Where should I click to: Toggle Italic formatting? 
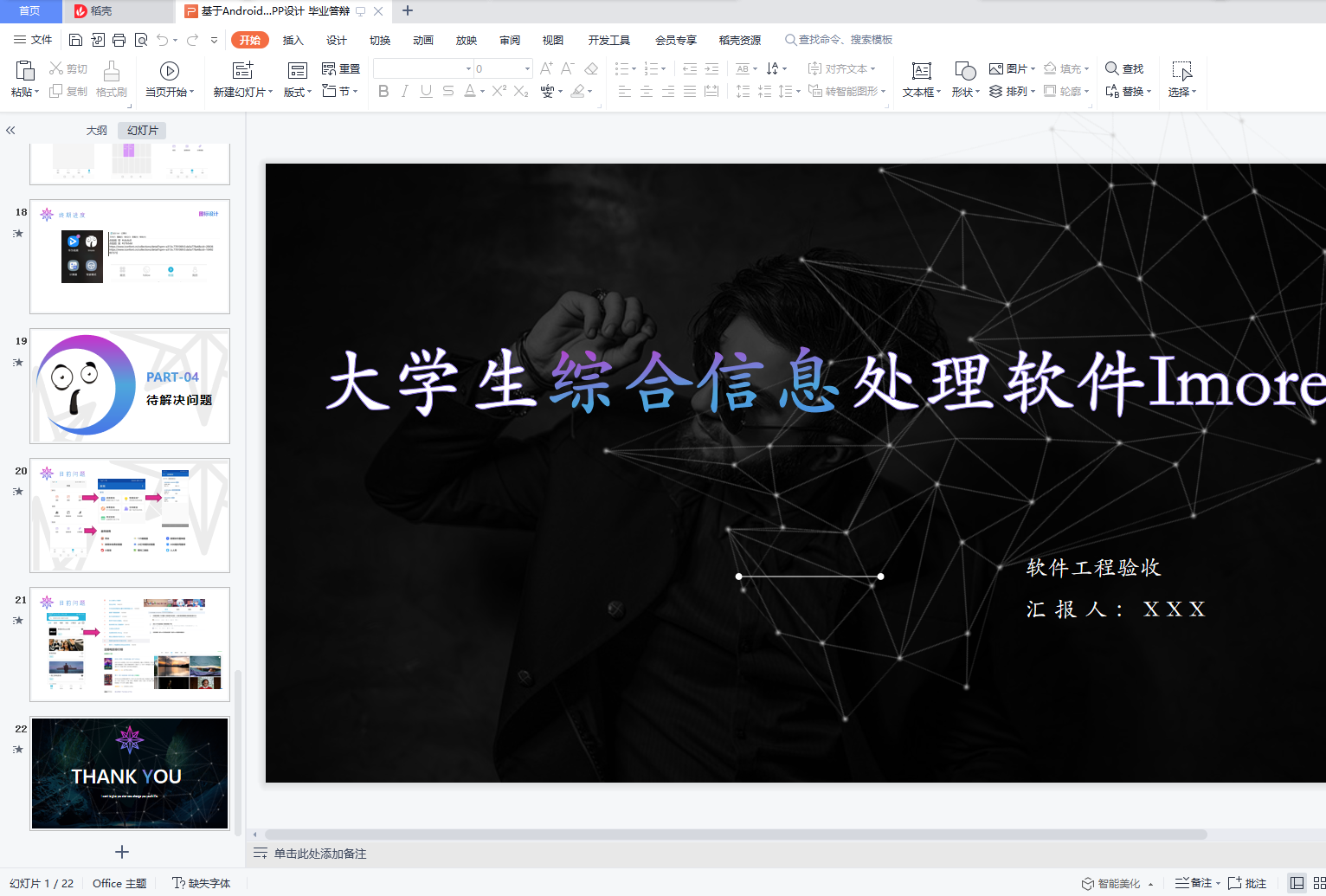coord(405,91)
